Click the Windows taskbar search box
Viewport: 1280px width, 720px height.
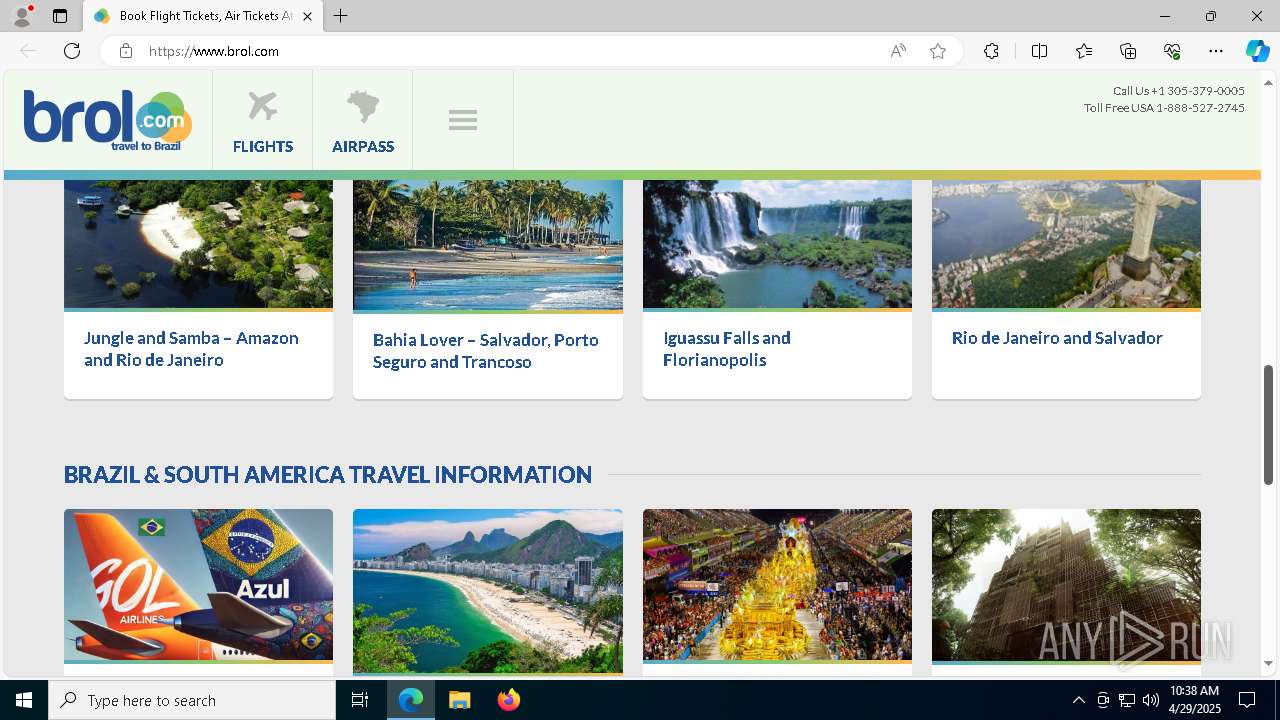192,700
